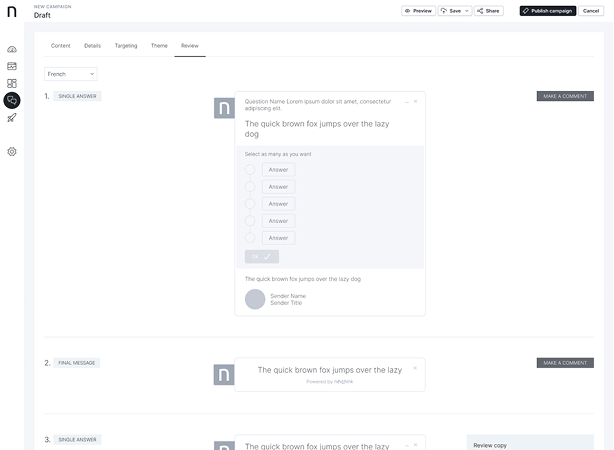Expand the Save dropdown arrow
The image size is (614, 450).
[467, 11]
